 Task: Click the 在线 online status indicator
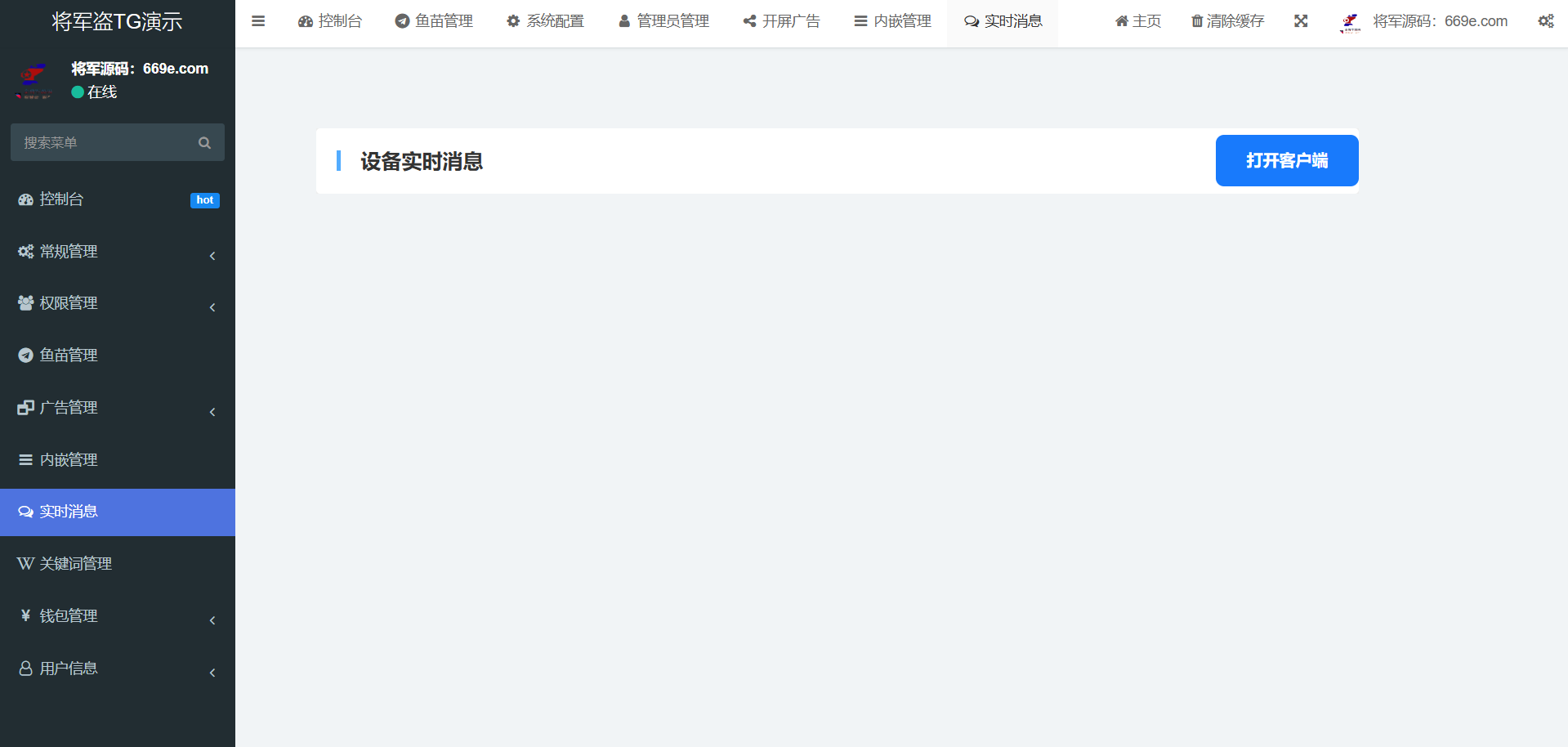94,92
